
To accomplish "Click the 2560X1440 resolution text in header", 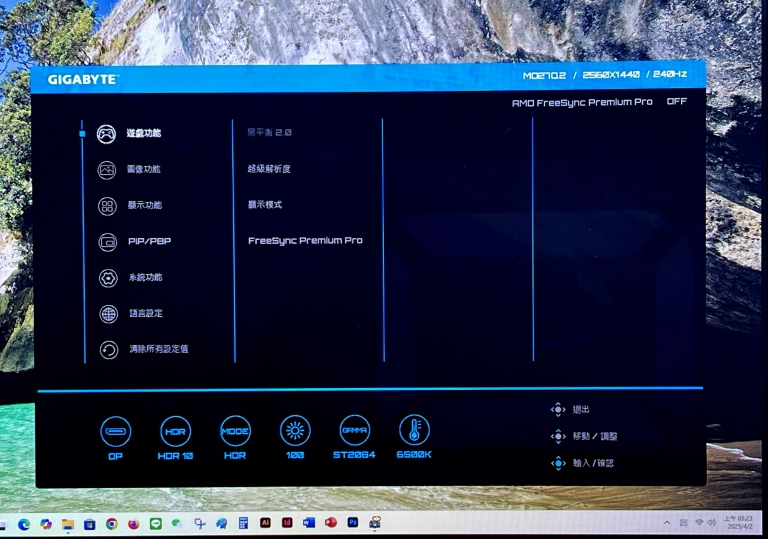I will click(611, 74).
